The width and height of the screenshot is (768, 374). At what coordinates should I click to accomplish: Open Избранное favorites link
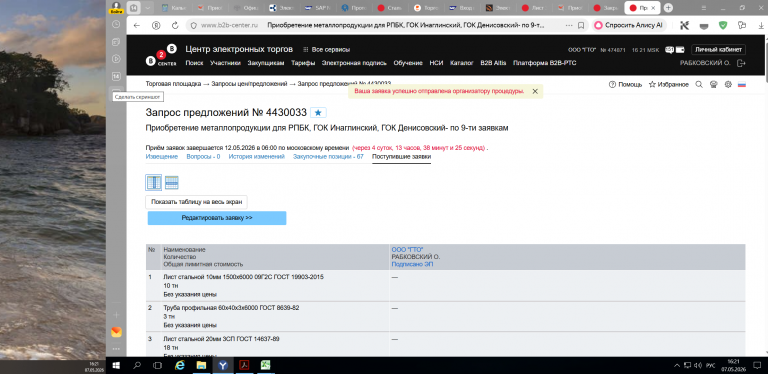point(669,84)
